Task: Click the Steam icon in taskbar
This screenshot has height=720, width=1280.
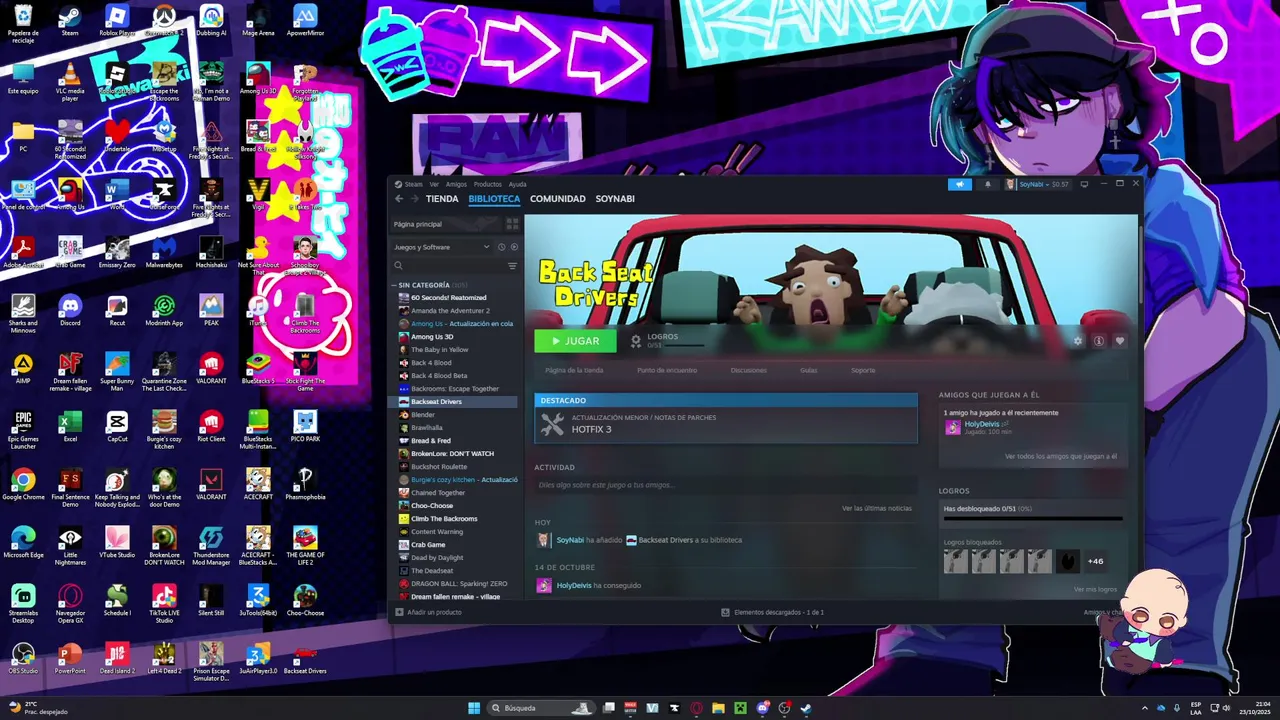Action: [x=806, y=708]
